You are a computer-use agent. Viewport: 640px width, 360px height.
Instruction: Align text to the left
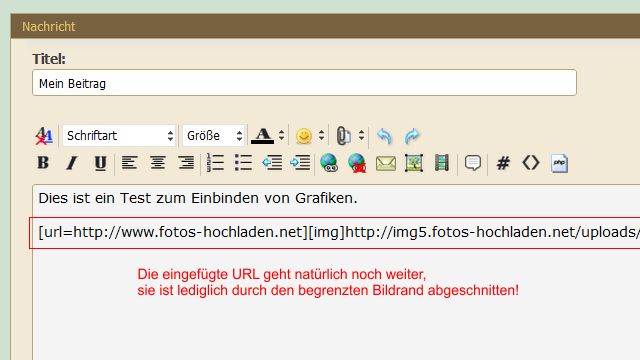click(x=129, y=163)
